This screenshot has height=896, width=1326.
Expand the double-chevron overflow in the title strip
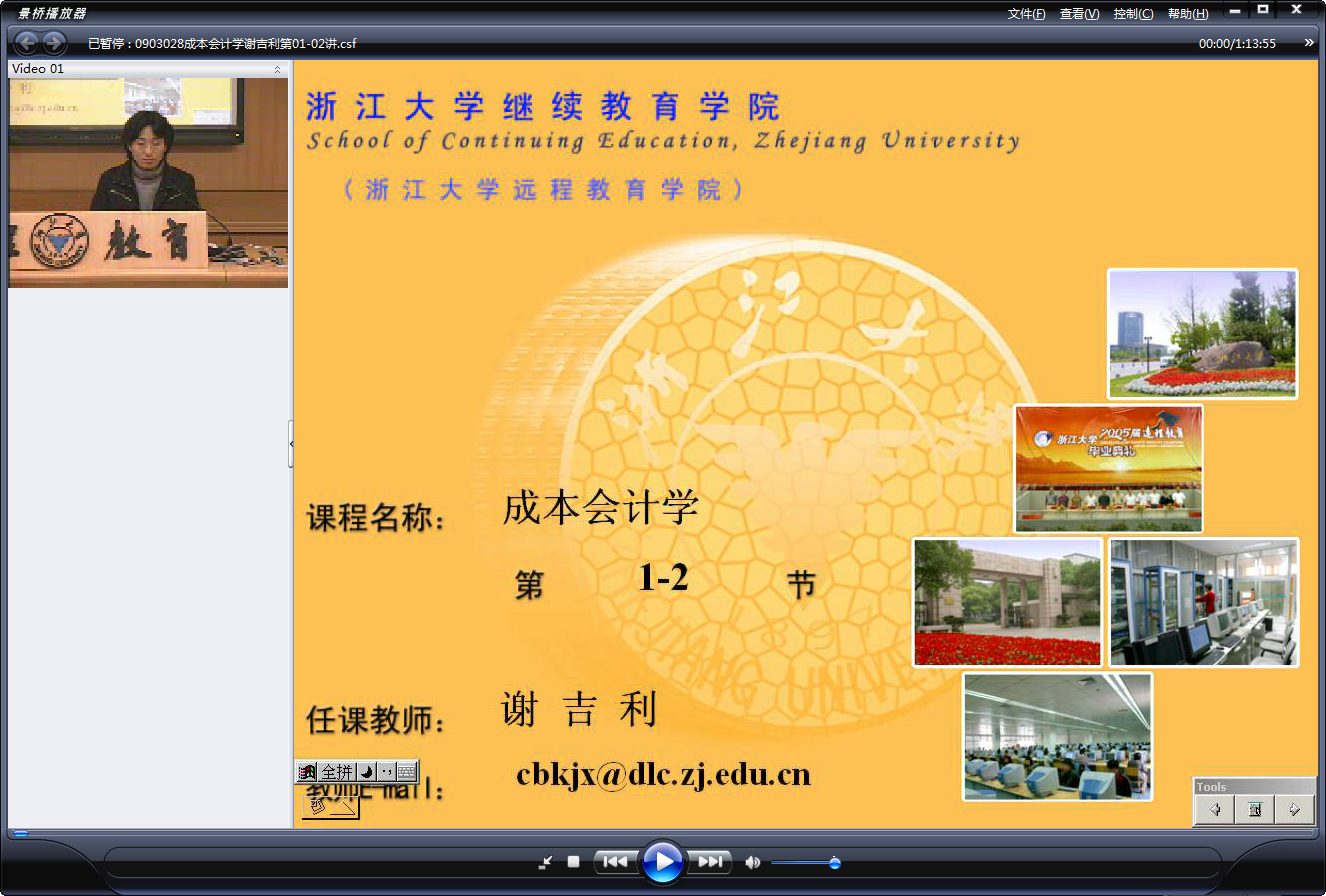1309,43
